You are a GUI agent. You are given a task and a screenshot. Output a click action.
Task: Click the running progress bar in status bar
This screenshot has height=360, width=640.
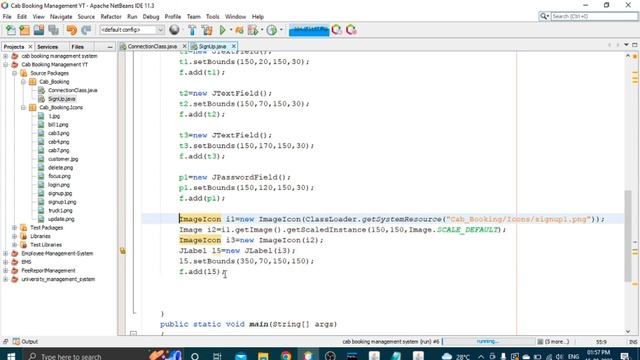click(488, 341)
